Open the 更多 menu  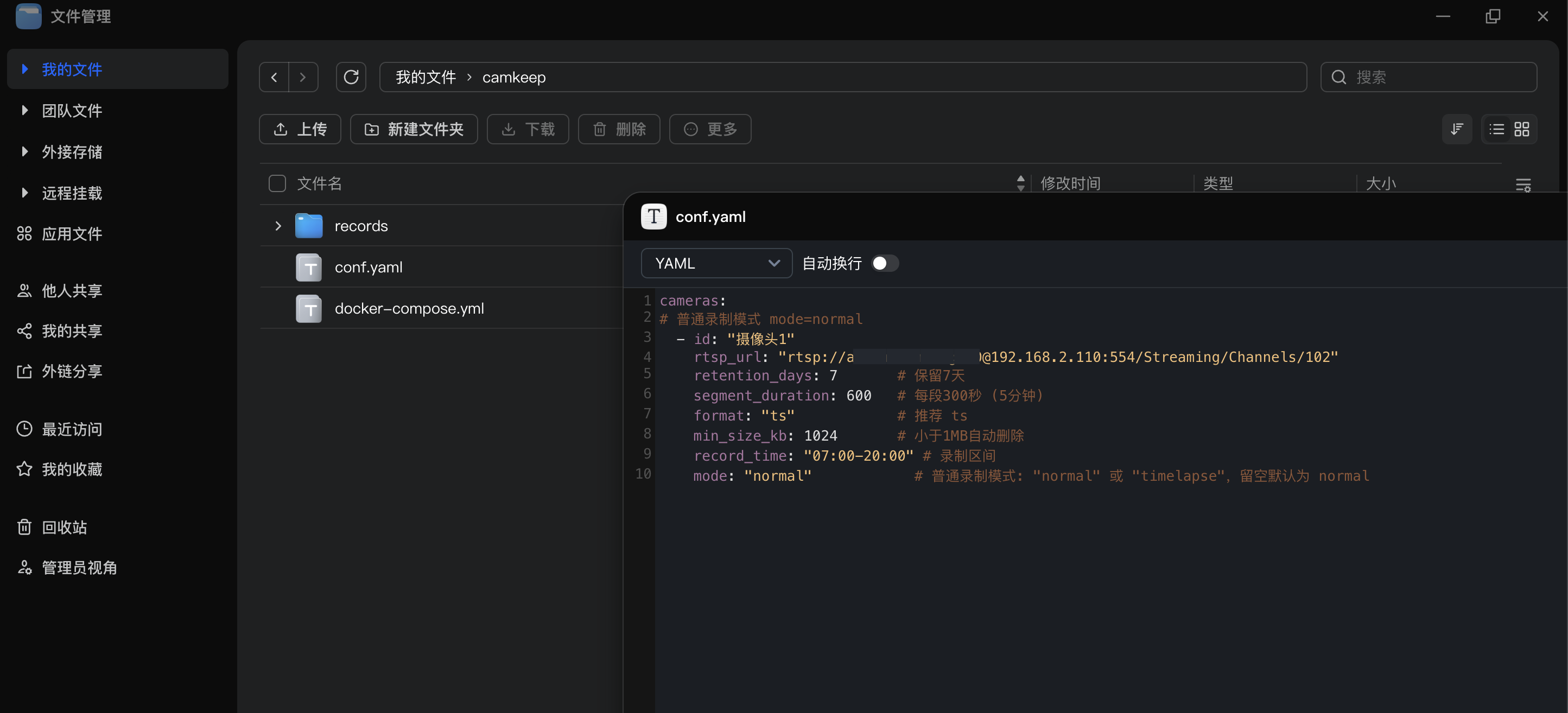710,129
